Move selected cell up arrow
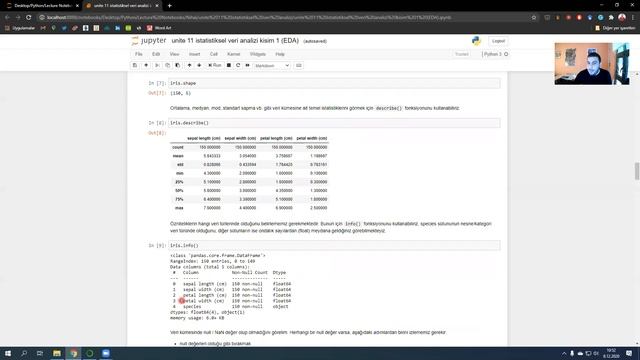 click(189, 65)
